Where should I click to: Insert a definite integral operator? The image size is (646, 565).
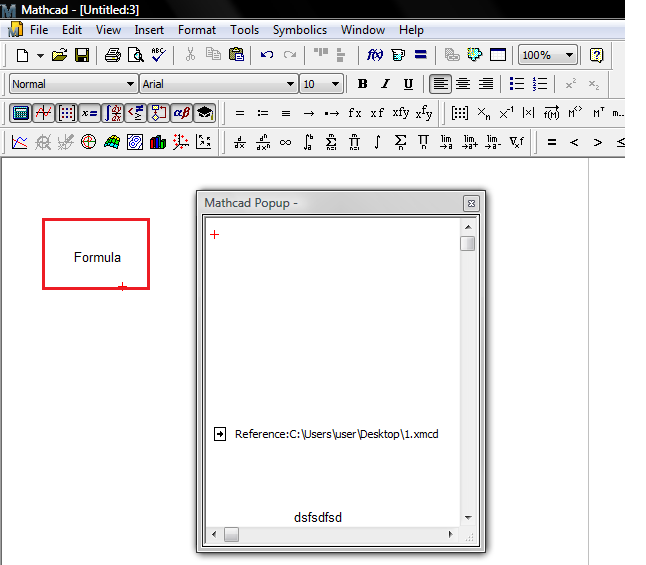coord(308,142)
